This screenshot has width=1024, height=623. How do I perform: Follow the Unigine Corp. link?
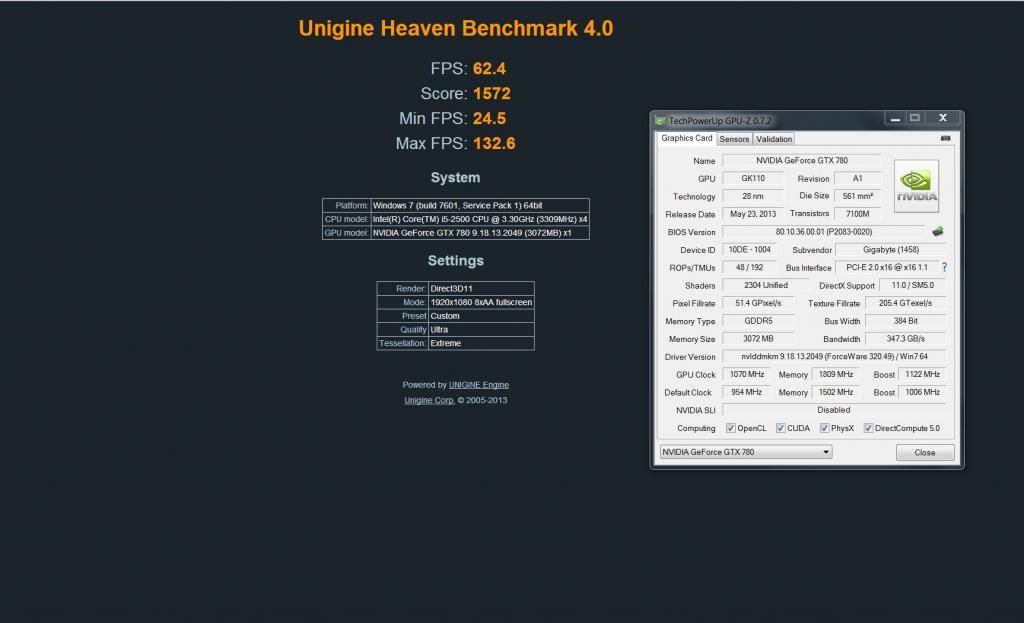[429, 400]
